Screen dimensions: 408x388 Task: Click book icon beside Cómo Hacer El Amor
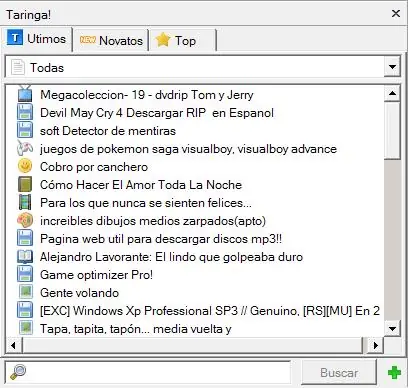[x=25, y=184]
